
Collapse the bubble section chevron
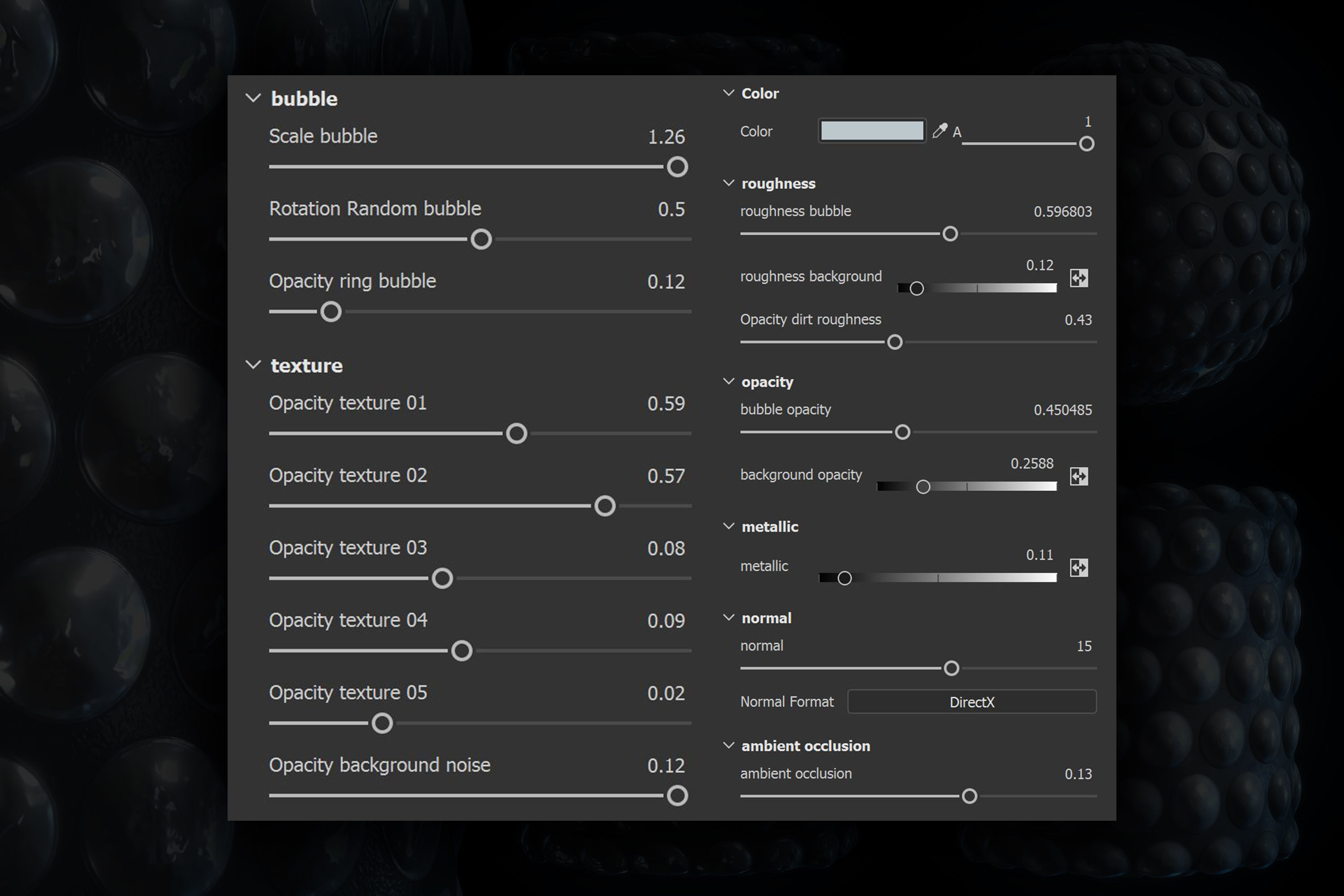253,98
